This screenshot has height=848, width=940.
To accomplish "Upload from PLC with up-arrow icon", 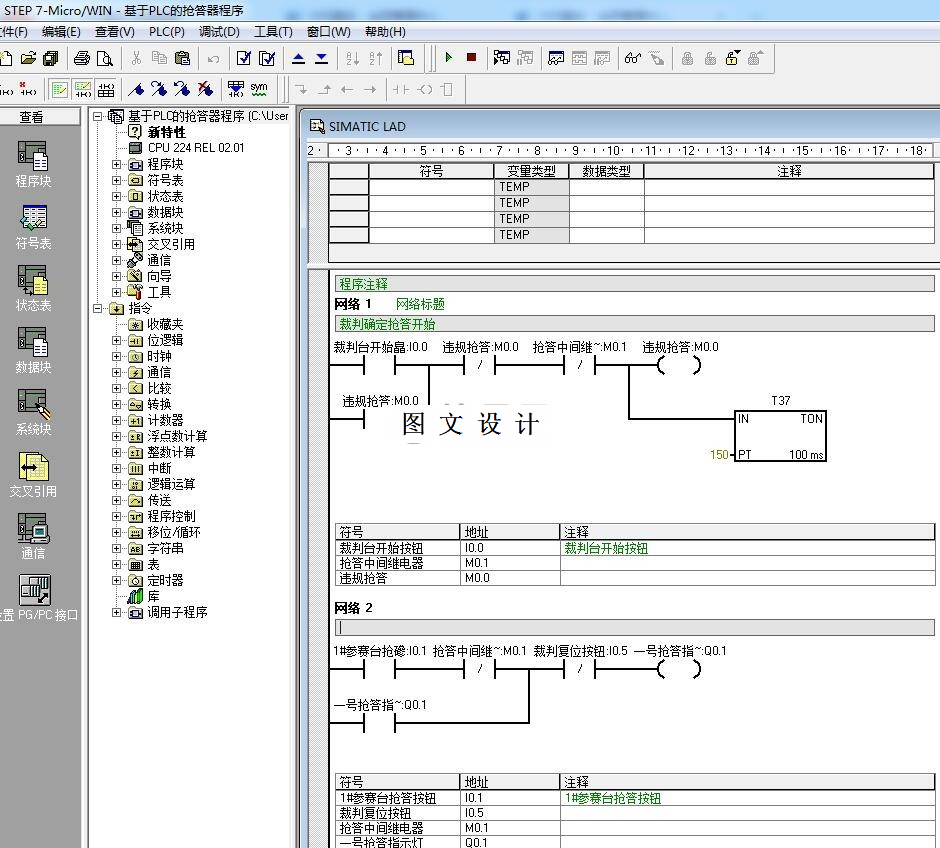I will (x=298, y=58).
